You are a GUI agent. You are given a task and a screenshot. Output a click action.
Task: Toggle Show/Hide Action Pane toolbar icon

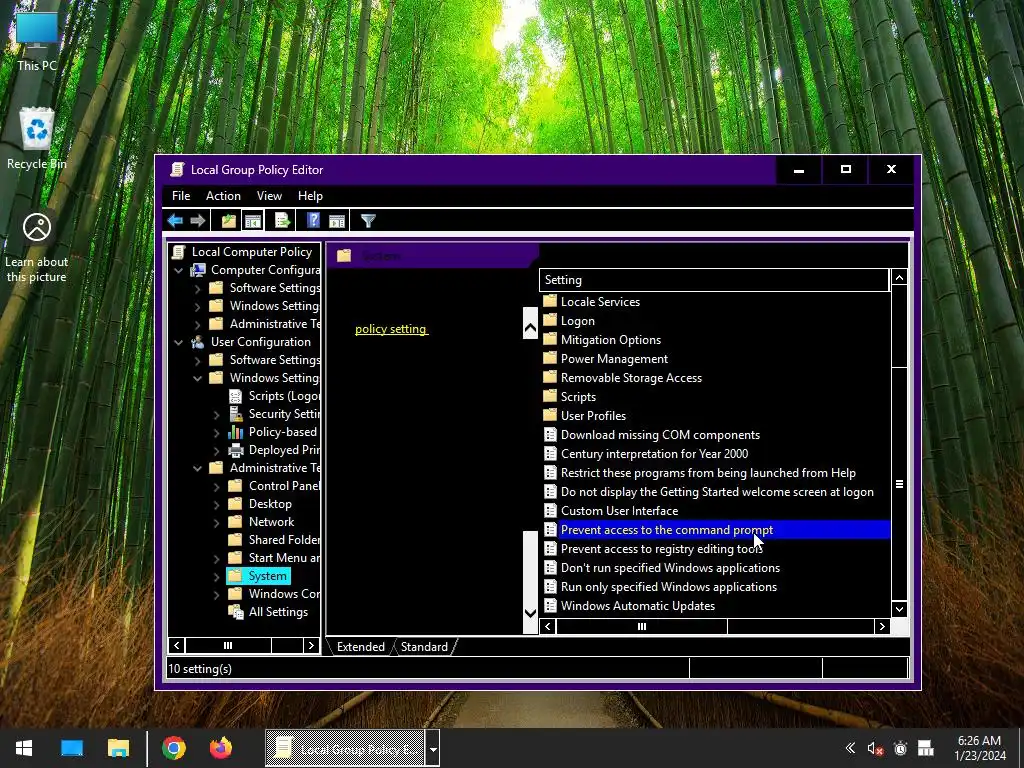tap(337, 221)
